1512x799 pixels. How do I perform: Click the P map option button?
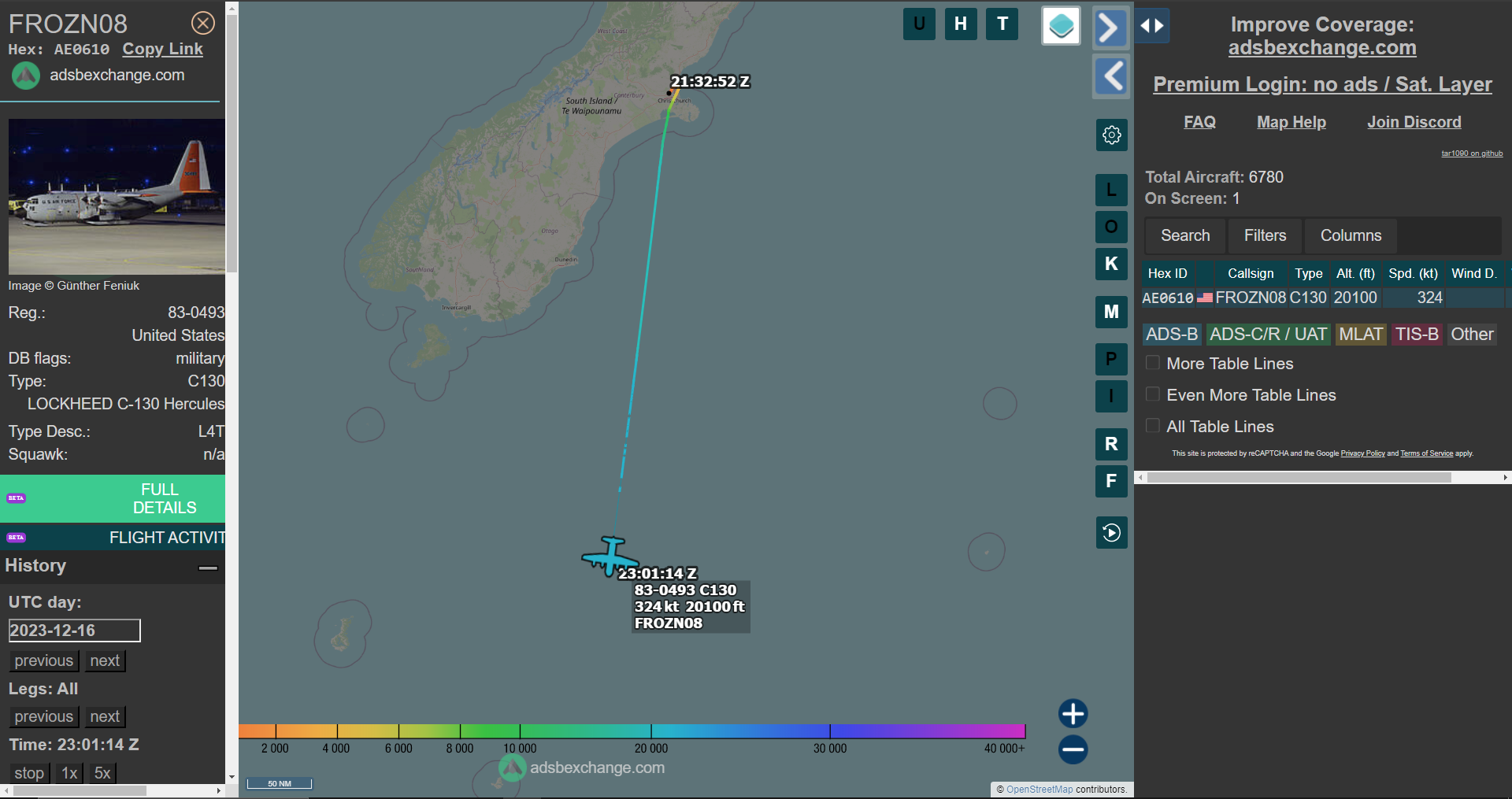point(1111,359)
